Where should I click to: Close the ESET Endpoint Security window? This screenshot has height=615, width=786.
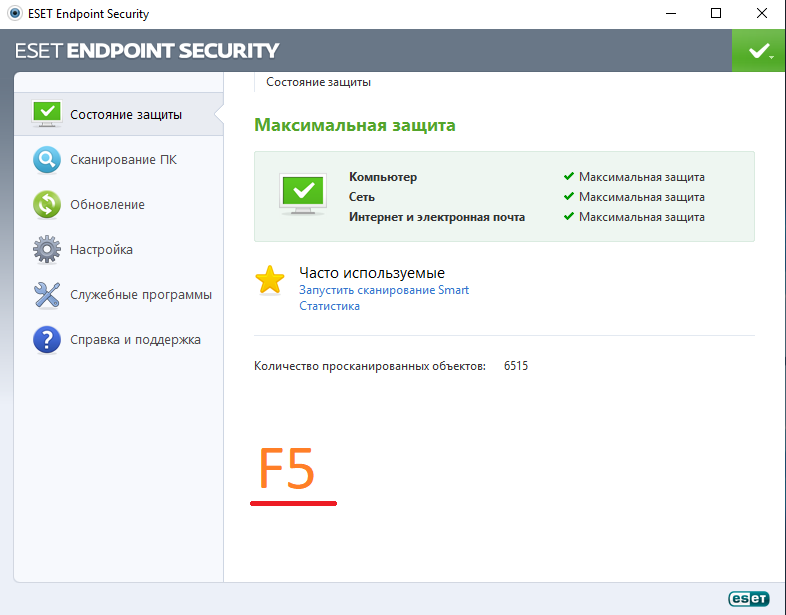761,14
